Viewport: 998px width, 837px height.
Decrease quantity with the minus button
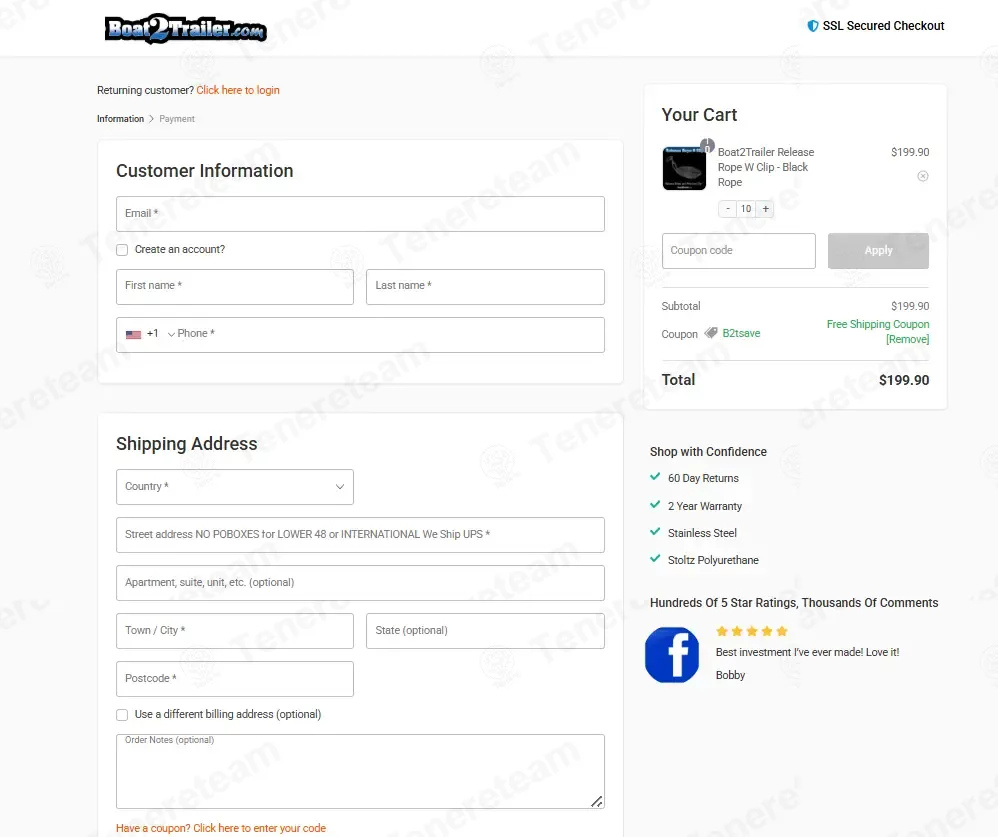[x=727, y=209]
